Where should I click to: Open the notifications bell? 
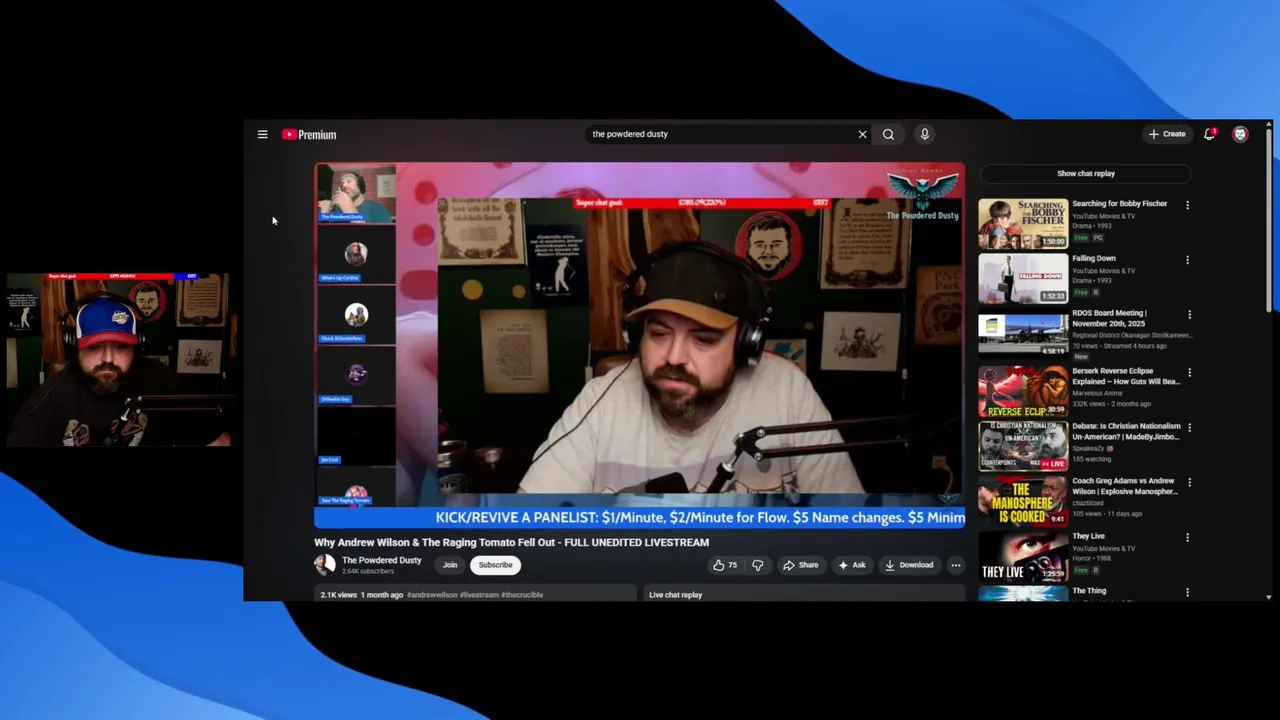click(x=1210, y=134)
